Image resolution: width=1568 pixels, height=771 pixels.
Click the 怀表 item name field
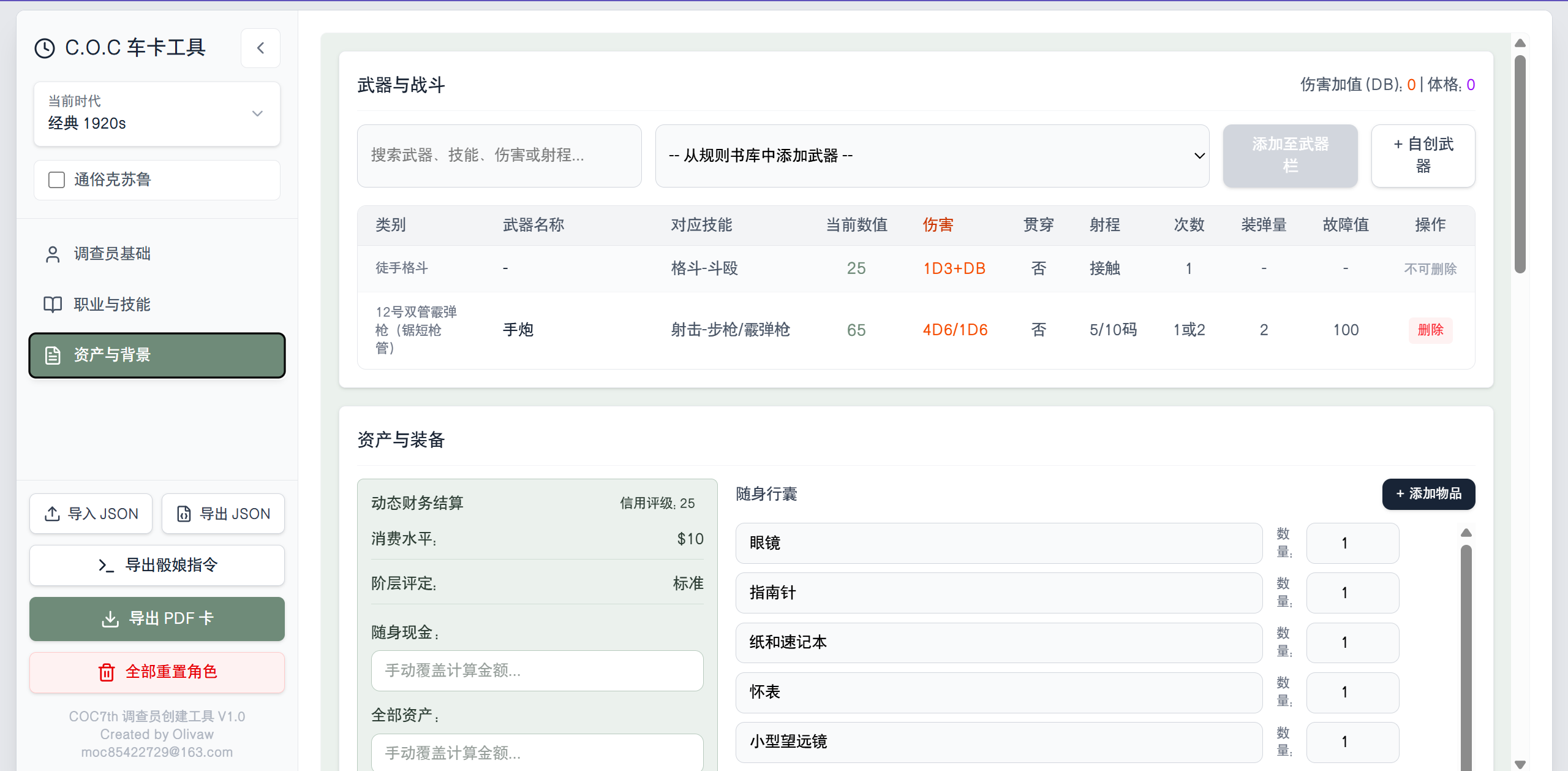click(x=999, y=692)
